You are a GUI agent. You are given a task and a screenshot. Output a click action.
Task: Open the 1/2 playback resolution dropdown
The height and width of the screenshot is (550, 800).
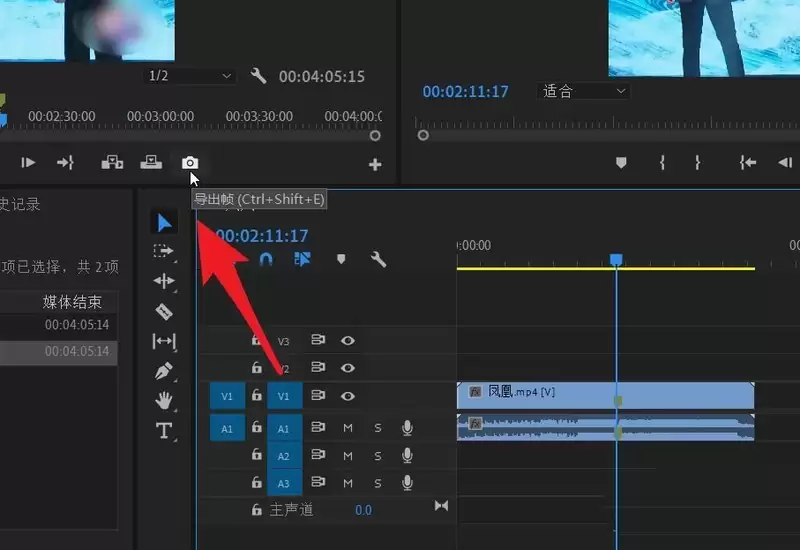(x=190, y=76)
